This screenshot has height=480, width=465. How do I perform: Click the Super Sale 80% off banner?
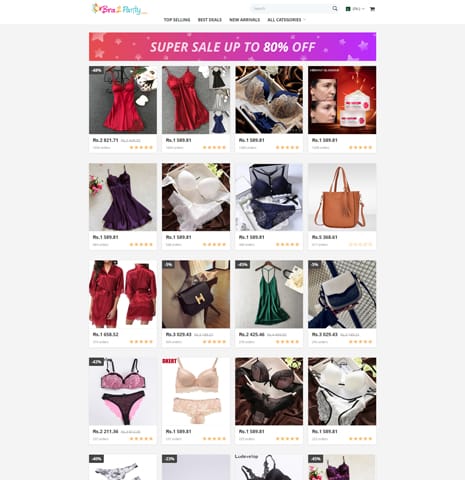click(232, 46)
